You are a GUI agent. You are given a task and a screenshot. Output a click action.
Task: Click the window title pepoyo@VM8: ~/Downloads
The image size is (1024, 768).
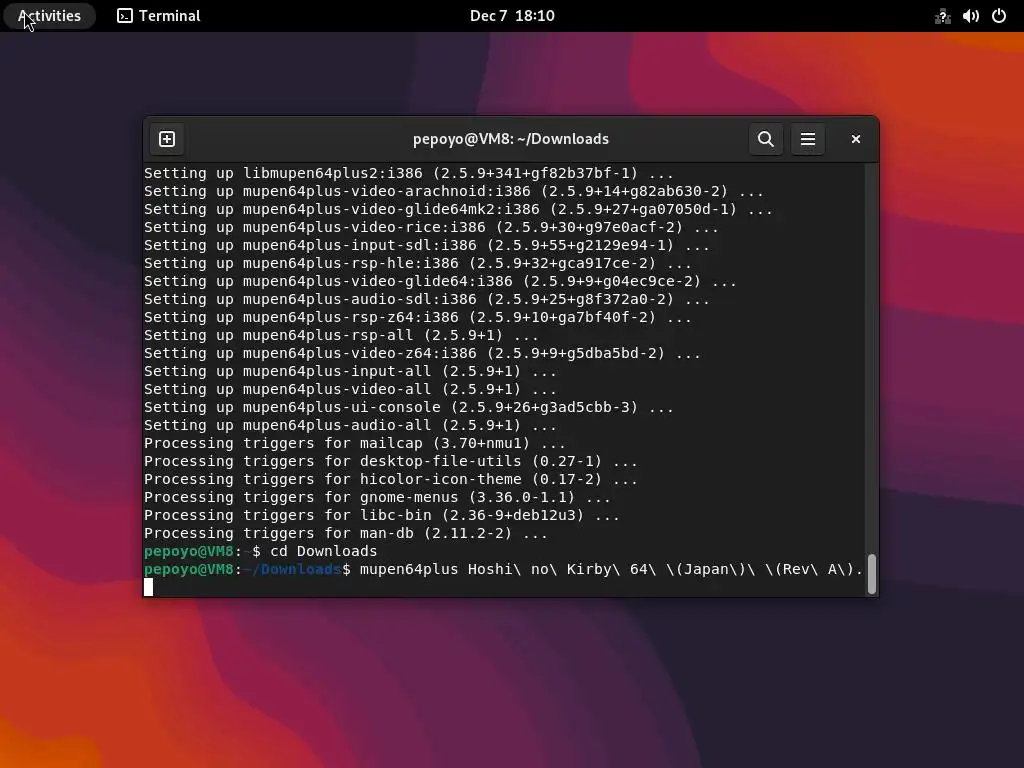[511, 139]
